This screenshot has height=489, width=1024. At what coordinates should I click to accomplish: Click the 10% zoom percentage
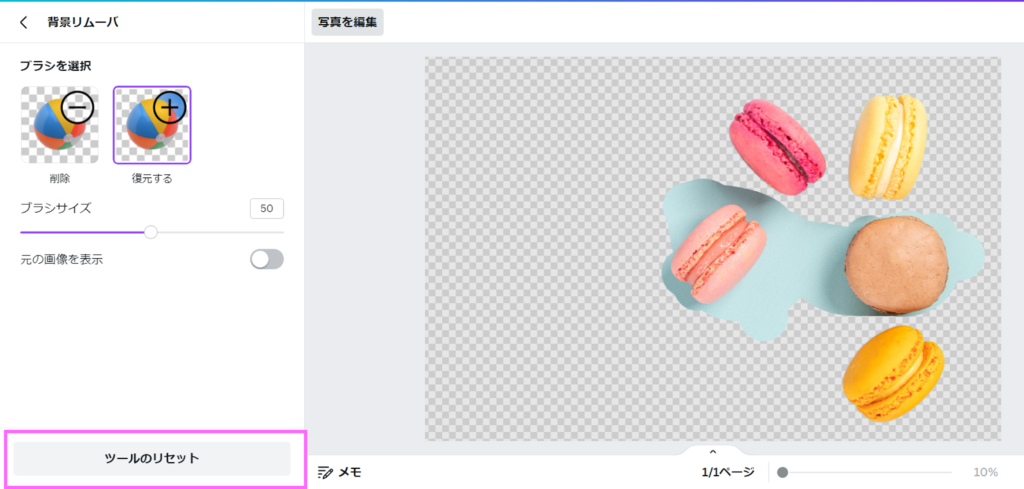(985, 472)
